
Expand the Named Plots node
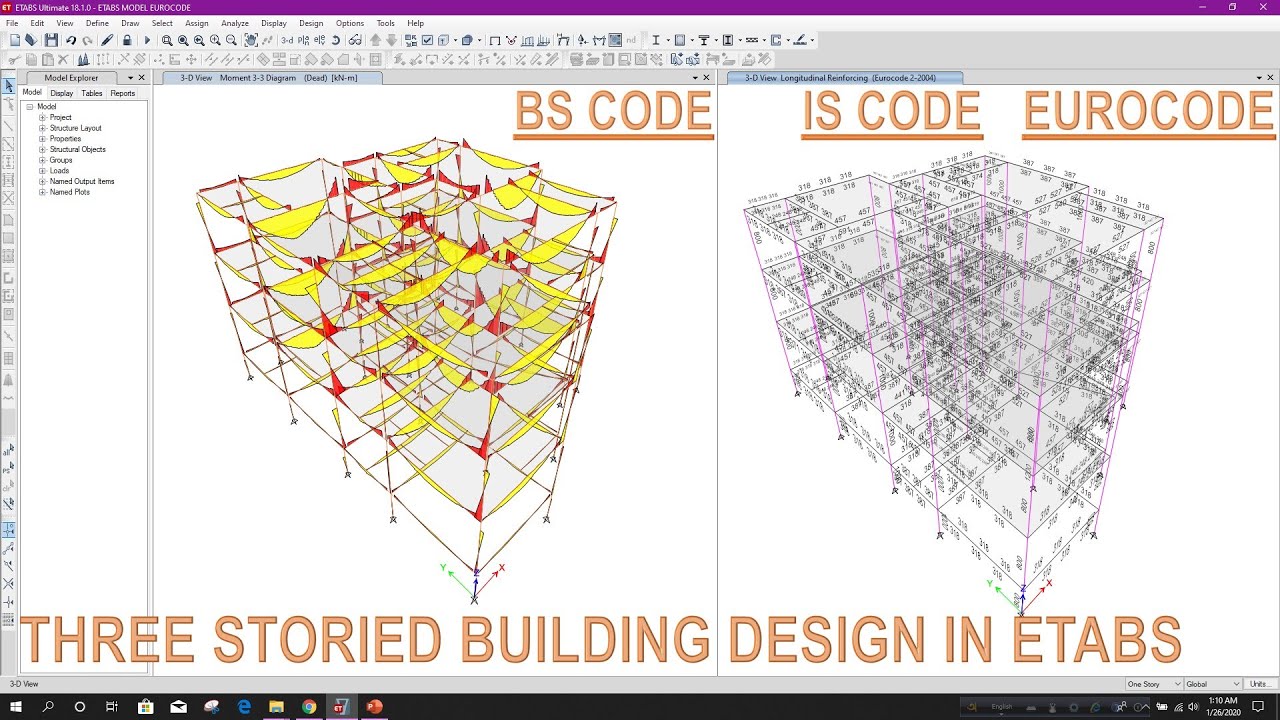[43, 192]
